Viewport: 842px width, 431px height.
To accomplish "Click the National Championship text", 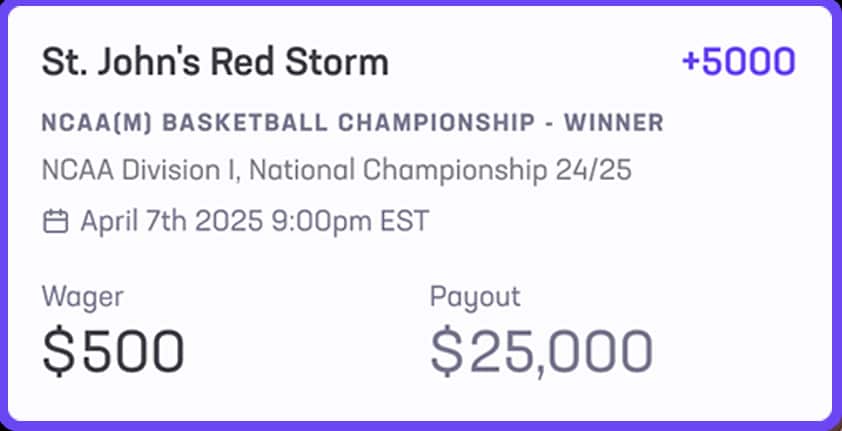I will [399, 170].
